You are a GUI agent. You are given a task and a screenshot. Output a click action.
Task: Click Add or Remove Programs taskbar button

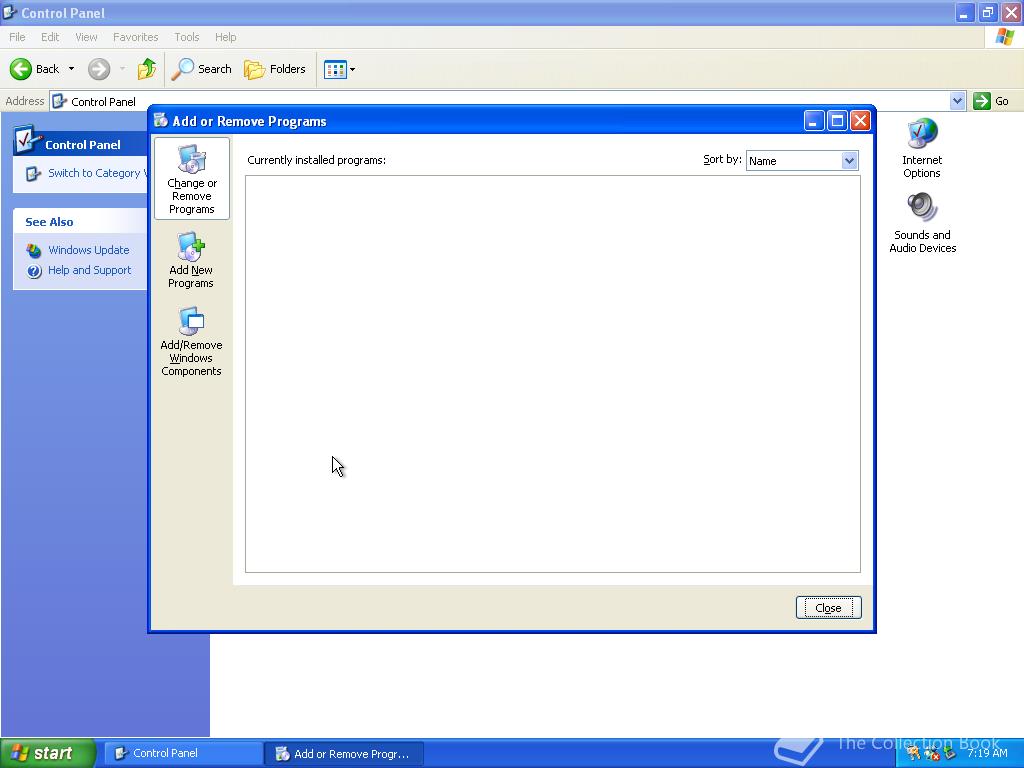pyautogui.click(x=344, y=754)
